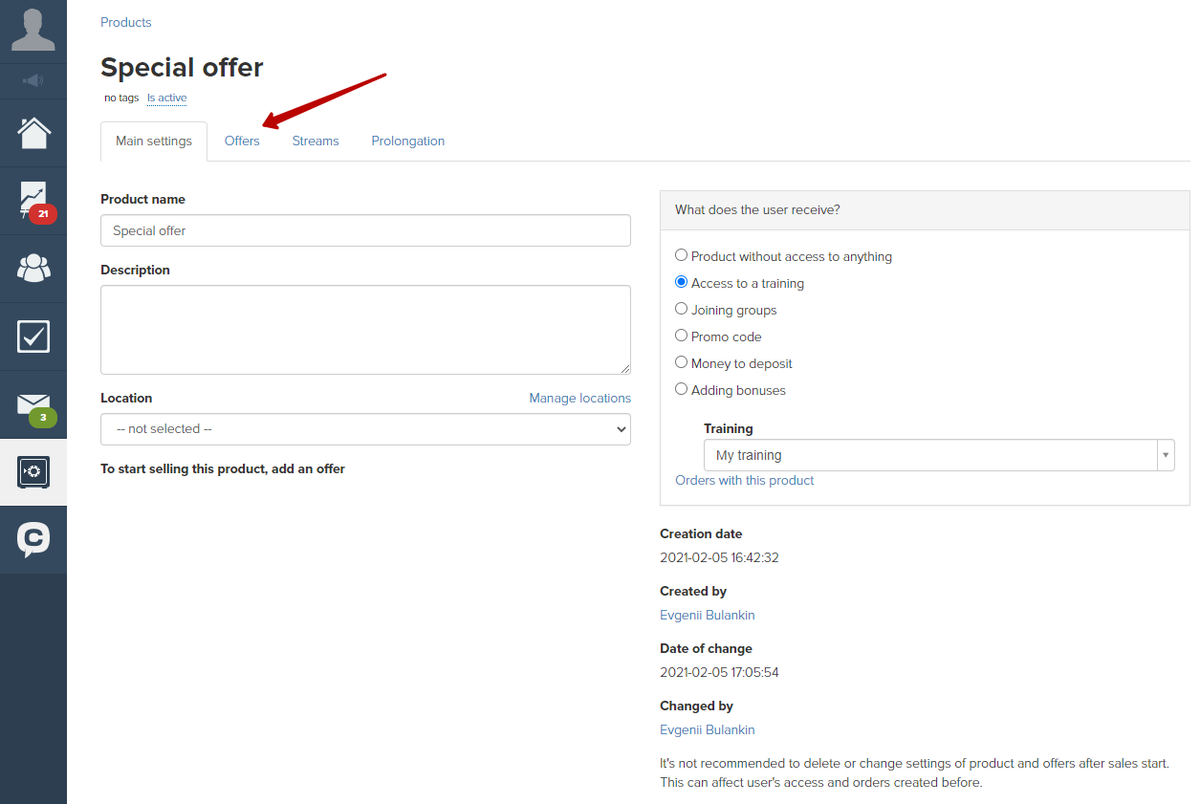This screenshot has width=1200, height=804.
Task: Click into the Product name field
Action: click(x=365, y=231)
